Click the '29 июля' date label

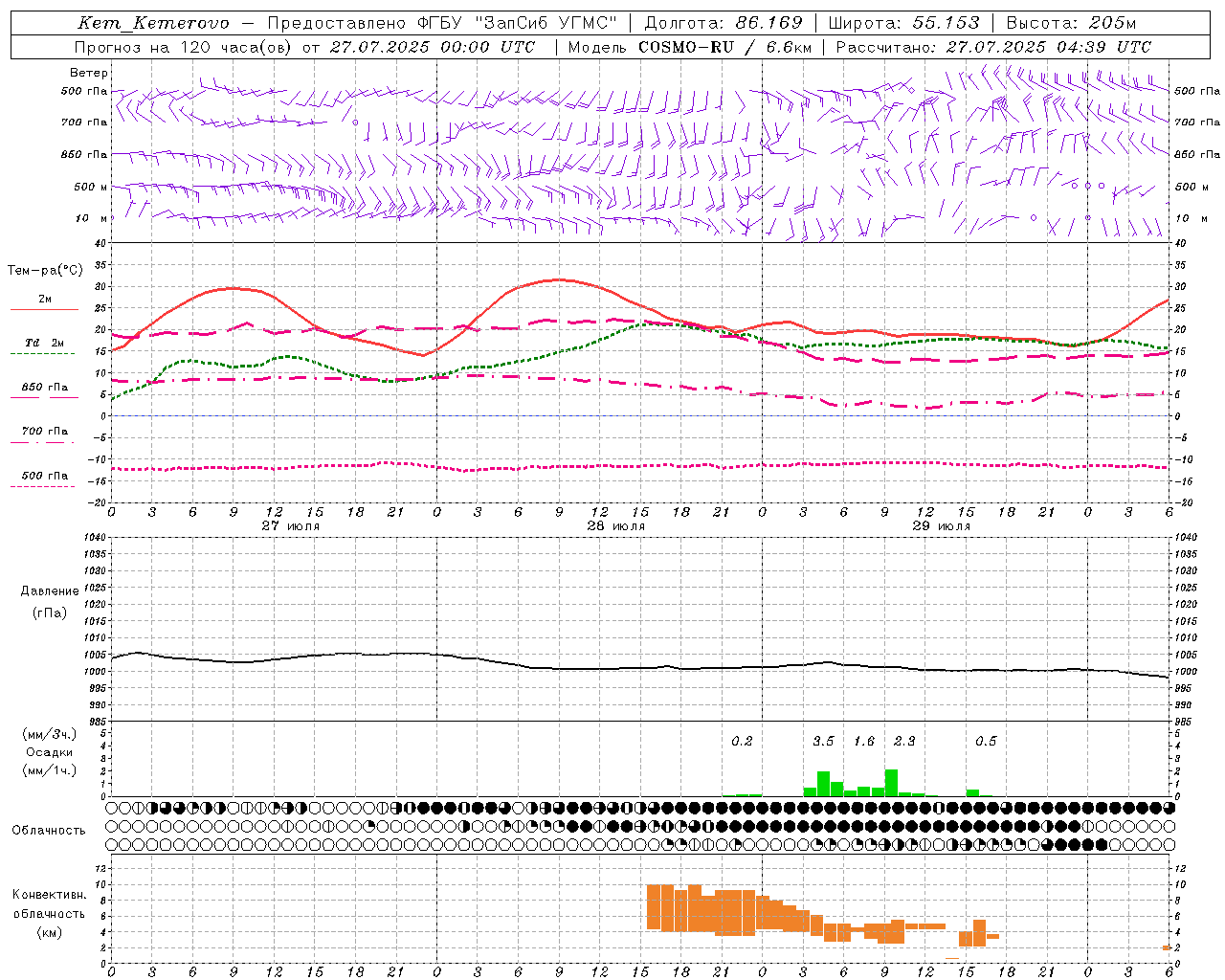click(942, 525)
